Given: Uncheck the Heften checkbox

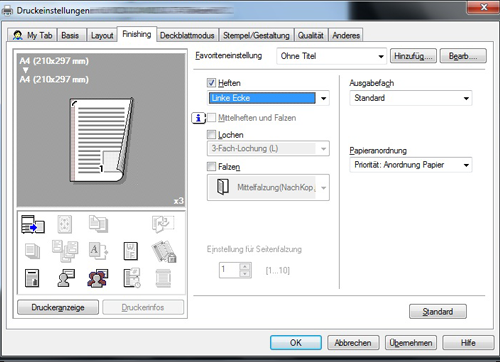Looking at the screenshot, I should click(211, 83).
